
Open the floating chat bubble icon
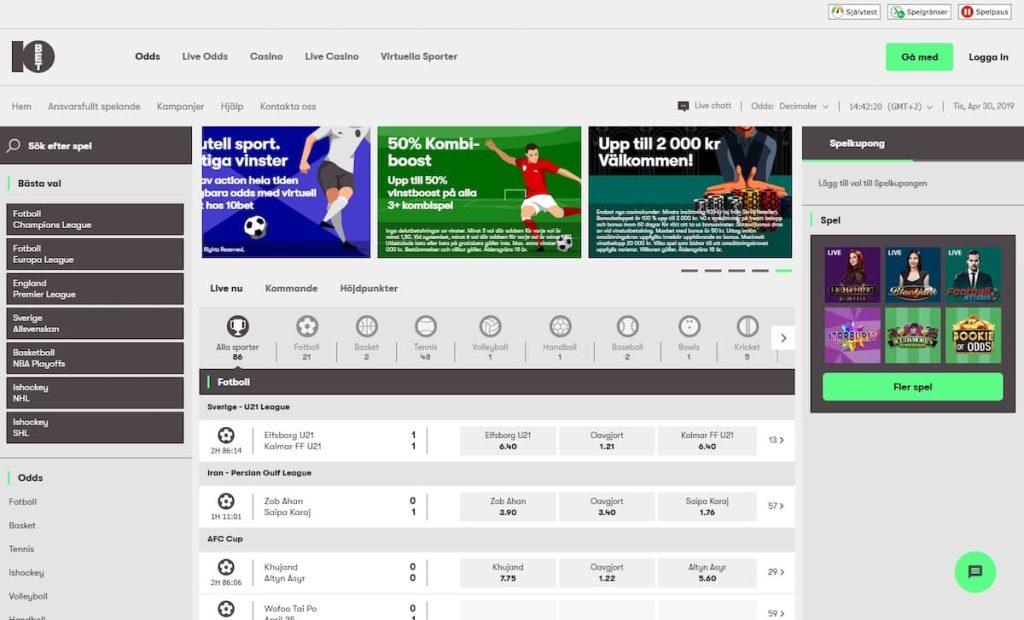pos(975,572)
